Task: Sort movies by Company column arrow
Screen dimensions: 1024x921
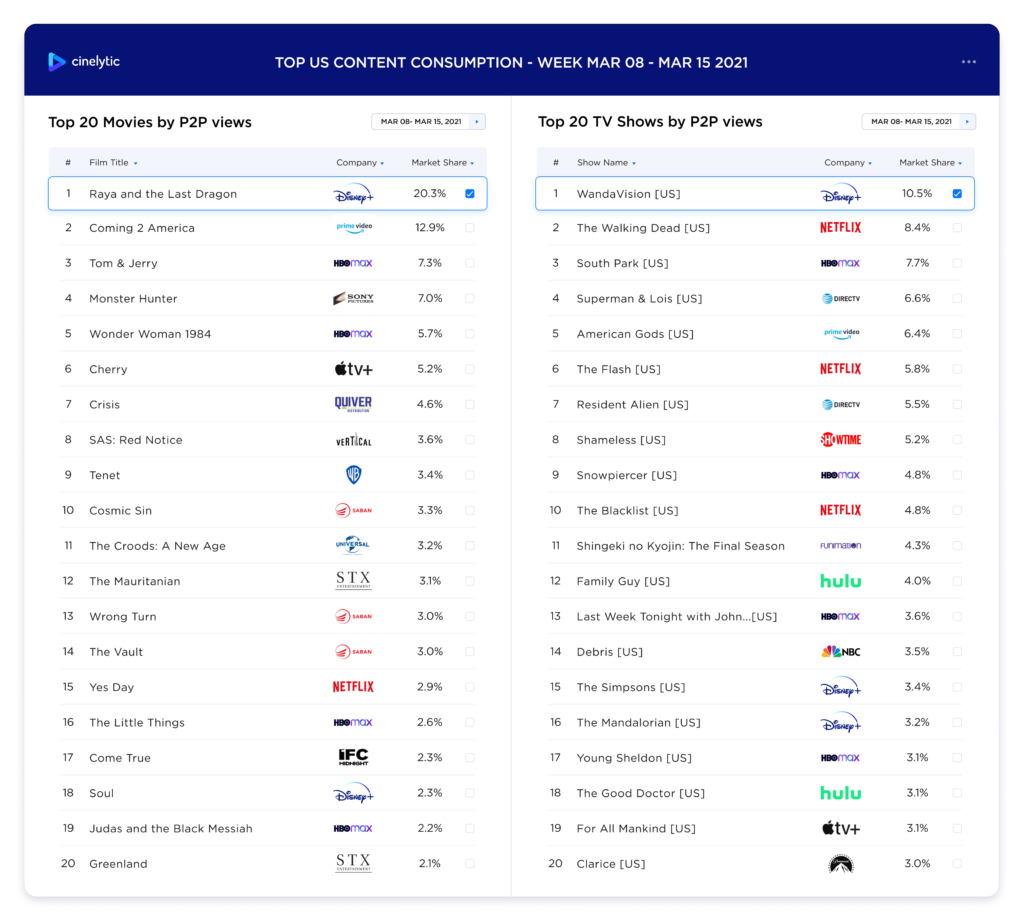Action: tap(382, 163)
